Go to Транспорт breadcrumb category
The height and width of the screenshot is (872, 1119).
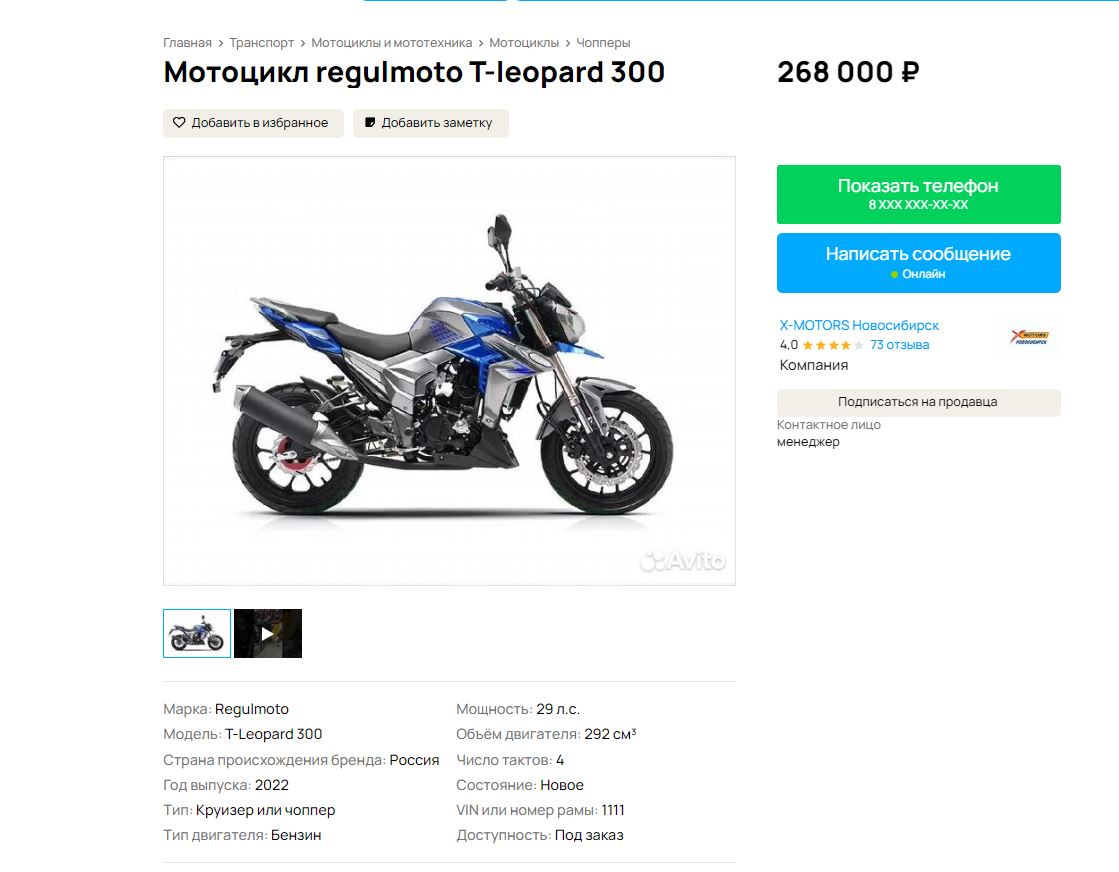(x=261, y=43)
